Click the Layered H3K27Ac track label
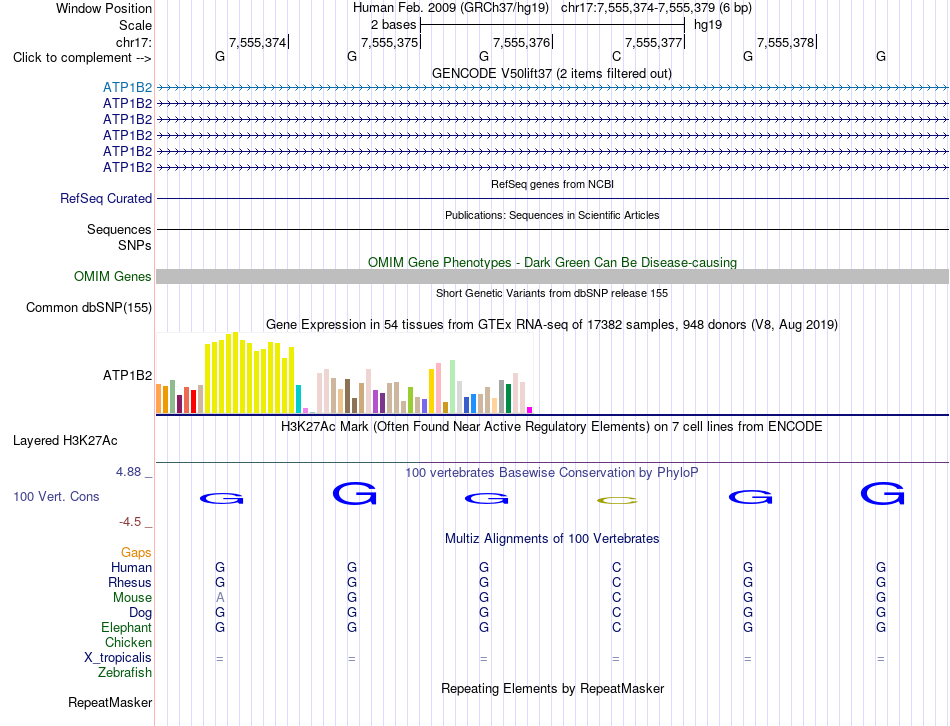Image resolution: width=950 pixels, height=726 pixels. (x=65, y=441)
